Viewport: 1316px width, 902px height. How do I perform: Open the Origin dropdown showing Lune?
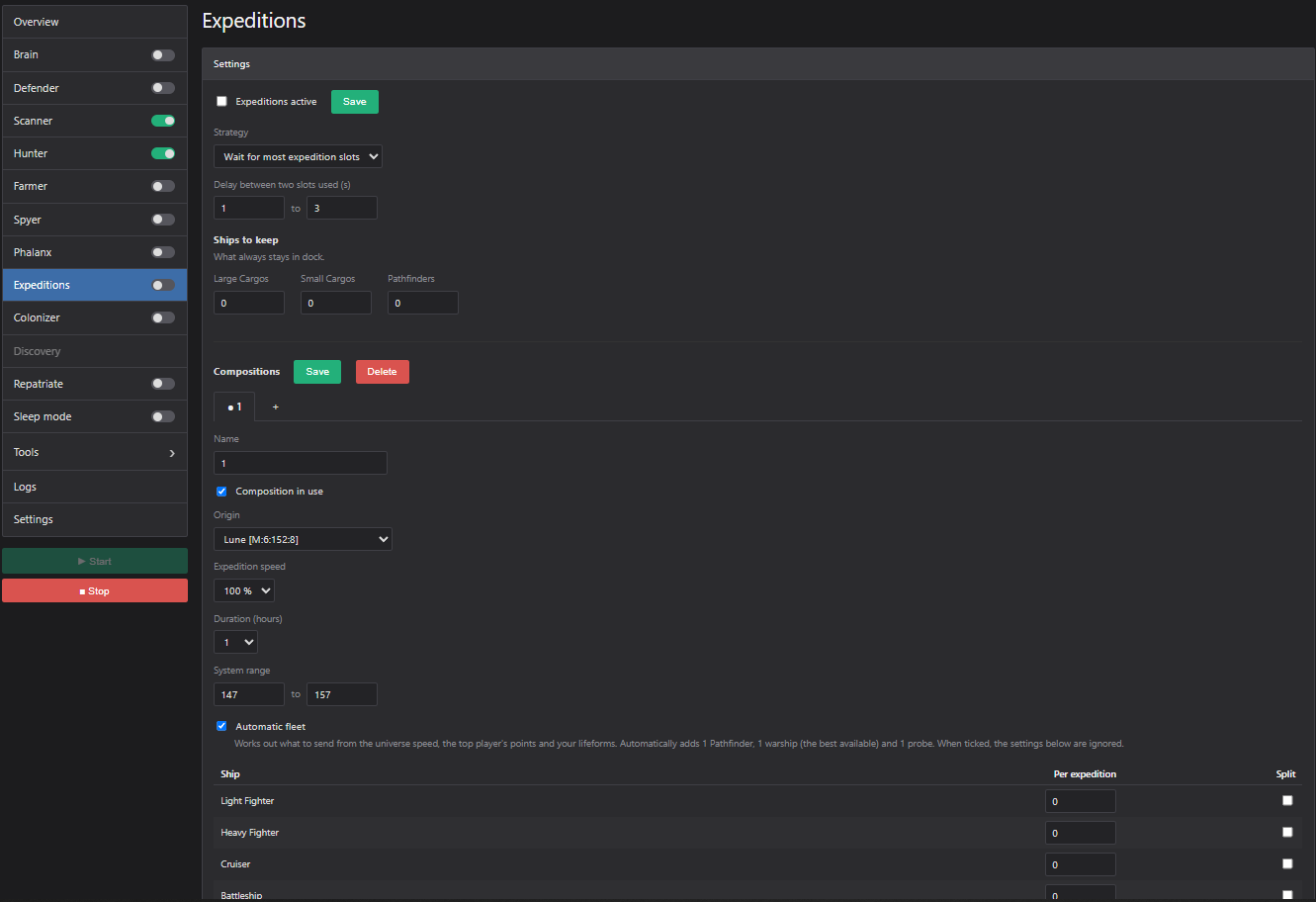pos(303,539)
